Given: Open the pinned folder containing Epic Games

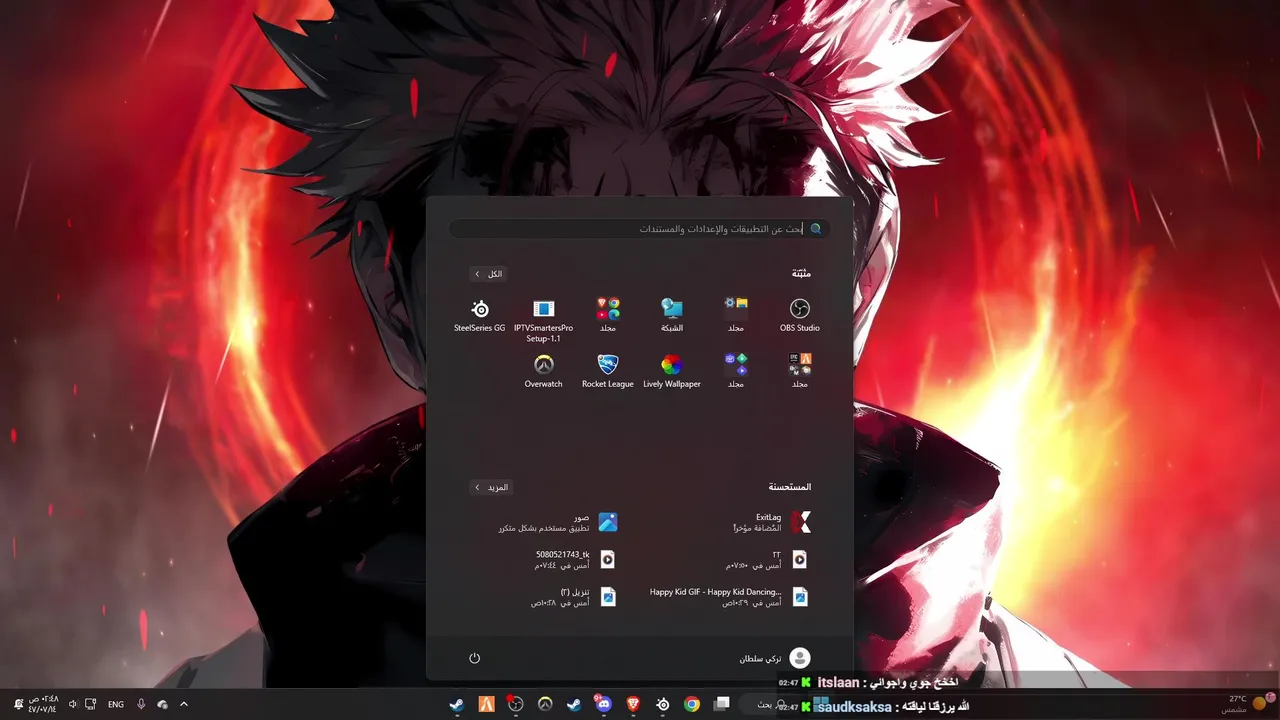Looking at the screenshot, I should pos(799,370).
